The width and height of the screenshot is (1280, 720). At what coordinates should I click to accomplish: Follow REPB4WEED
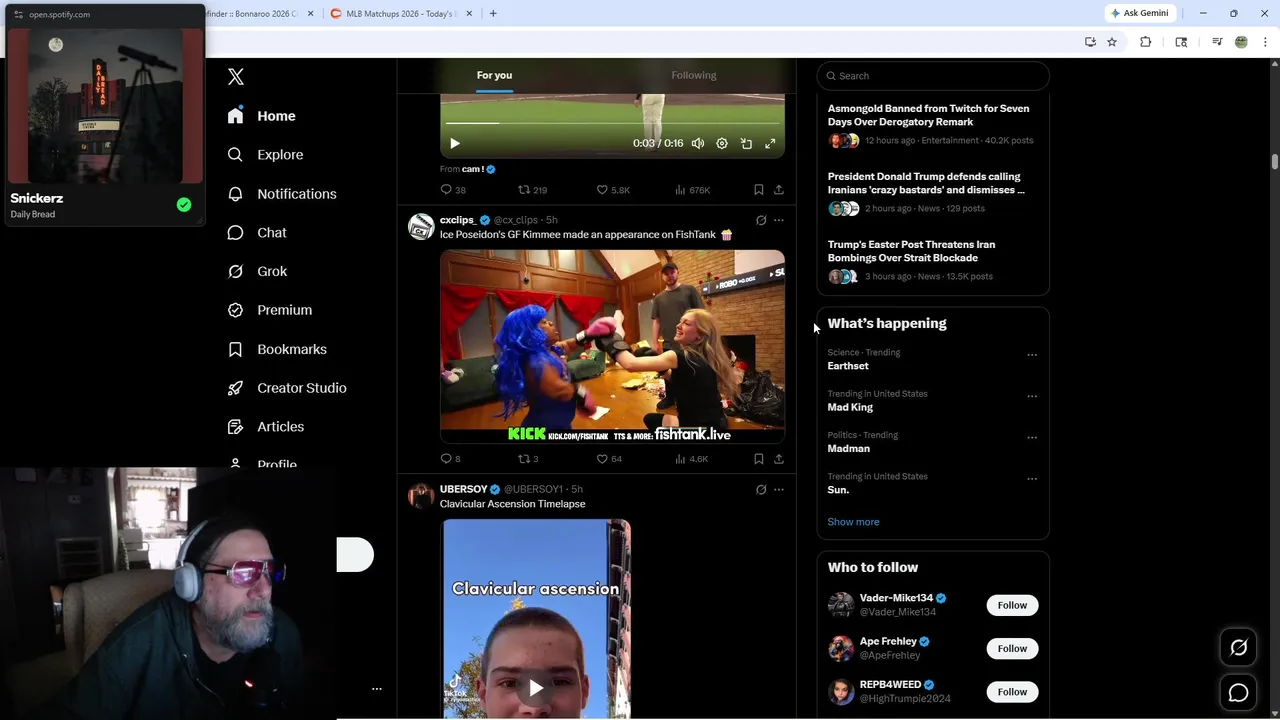click(x=1012, y=692)
